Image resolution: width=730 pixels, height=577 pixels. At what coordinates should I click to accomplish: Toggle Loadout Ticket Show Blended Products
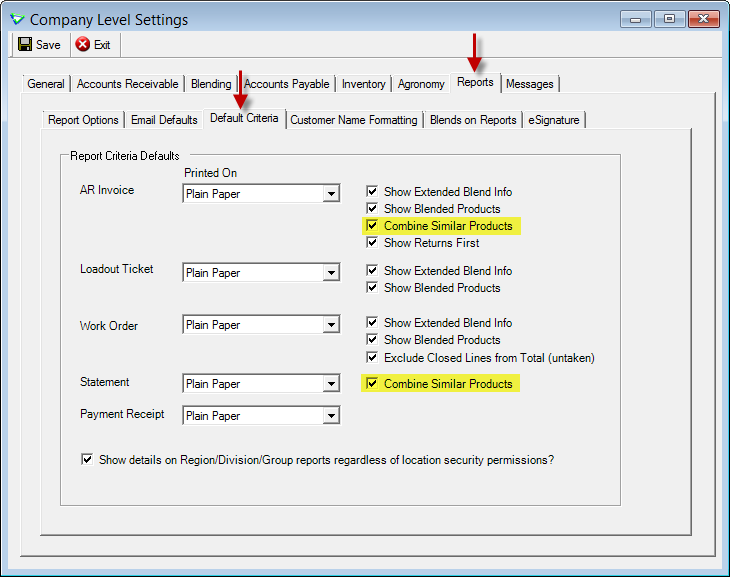click(372, 287)
